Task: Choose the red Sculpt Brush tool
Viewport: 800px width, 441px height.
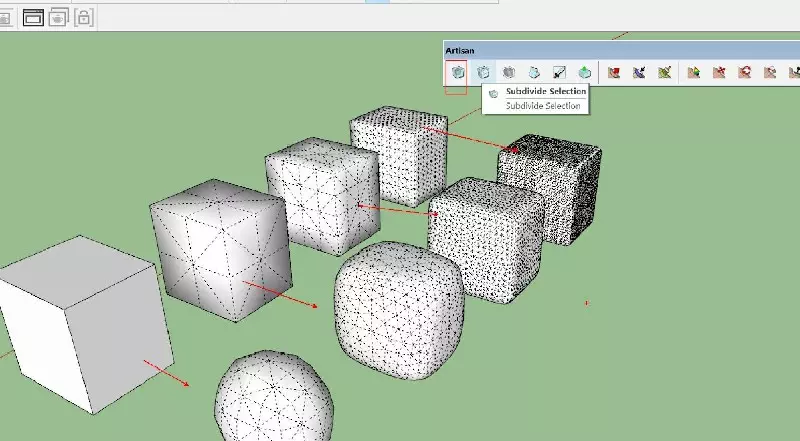Action: click(x=614, y=72)
